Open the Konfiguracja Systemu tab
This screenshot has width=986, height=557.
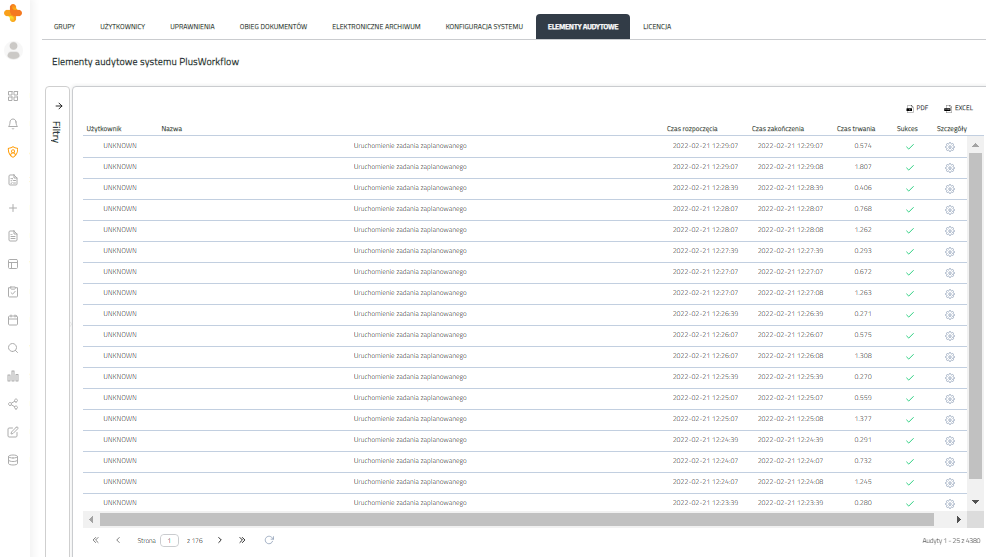tap(484, 26)
